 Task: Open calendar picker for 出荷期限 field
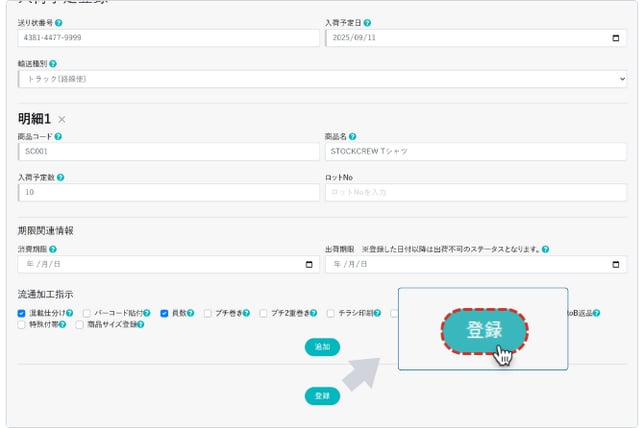pos(615,265)
